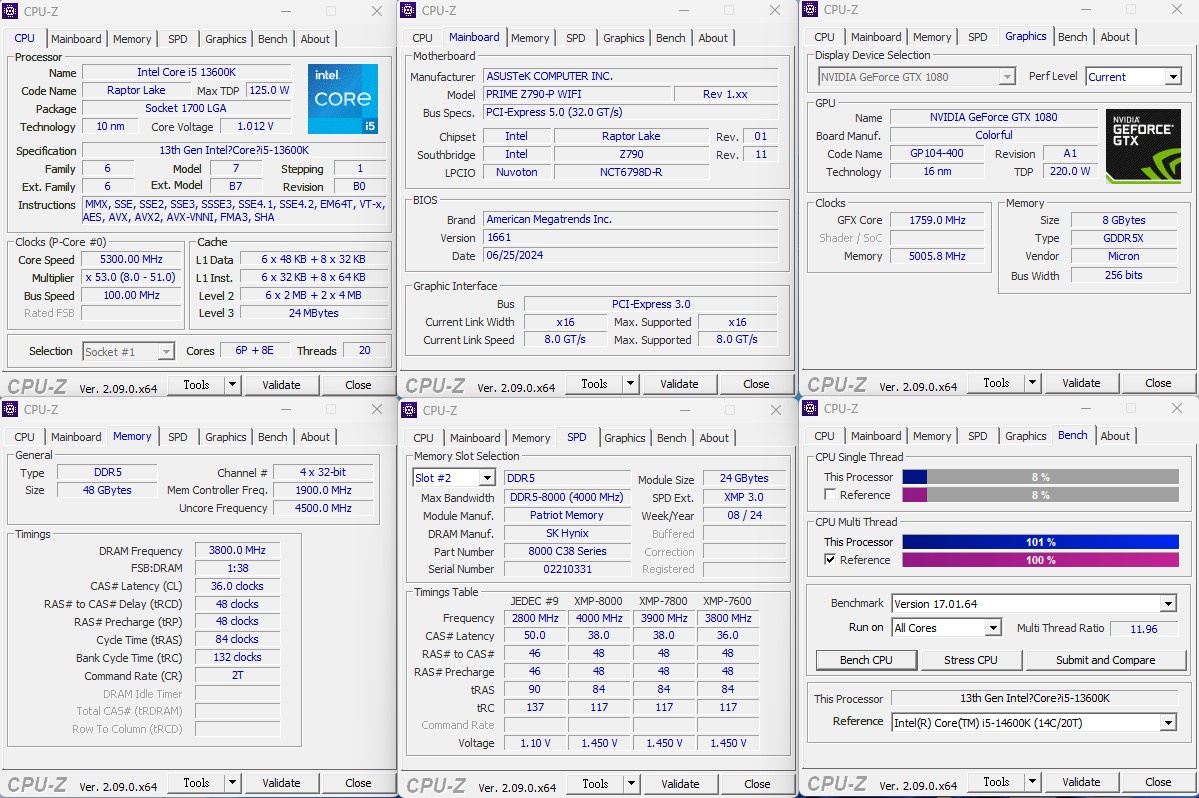Click the GFX Core clock value 1759.0 MHz
Image resolution: width=1199 pixels, height=798 pixels.
pyautogui.click(x=937, y=220)
